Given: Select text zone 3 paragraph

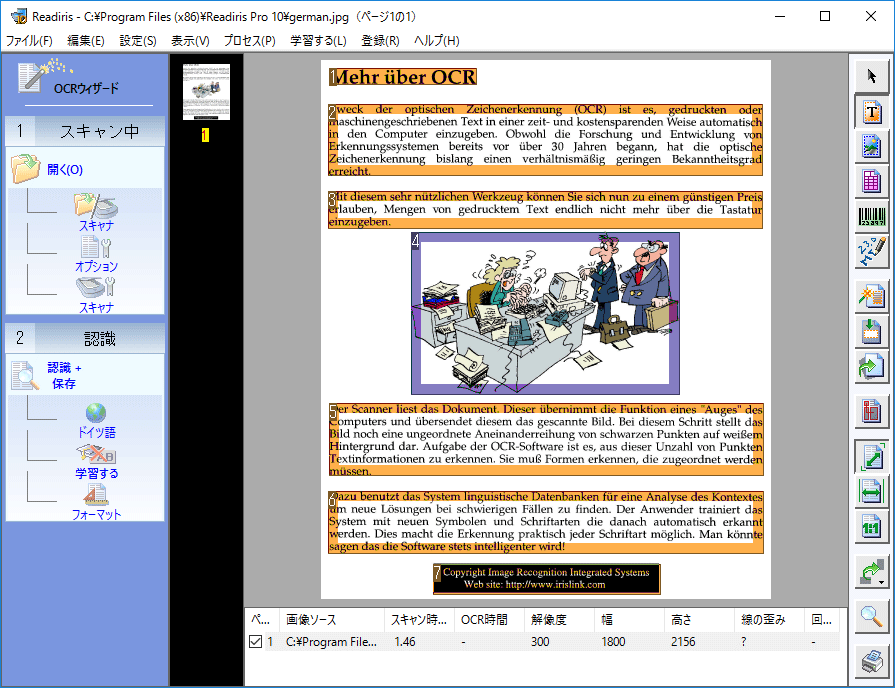Looking at the screenshot, I should point(545,210).
